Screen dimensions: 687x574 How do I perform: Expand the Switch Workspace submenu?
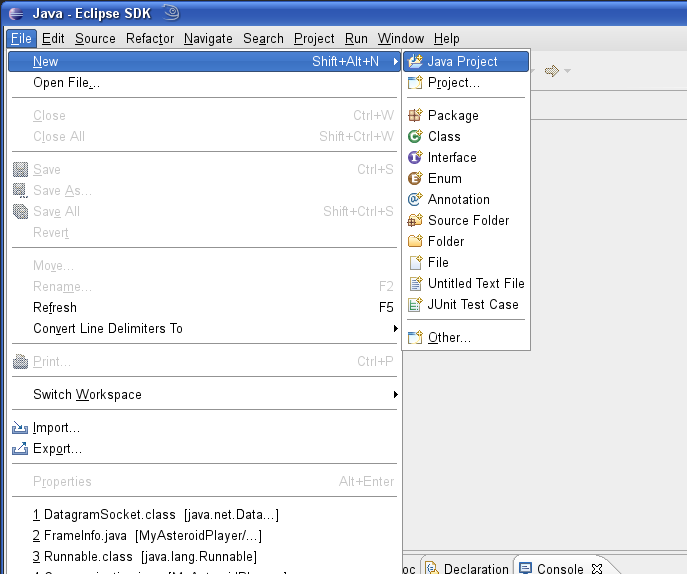396,394
